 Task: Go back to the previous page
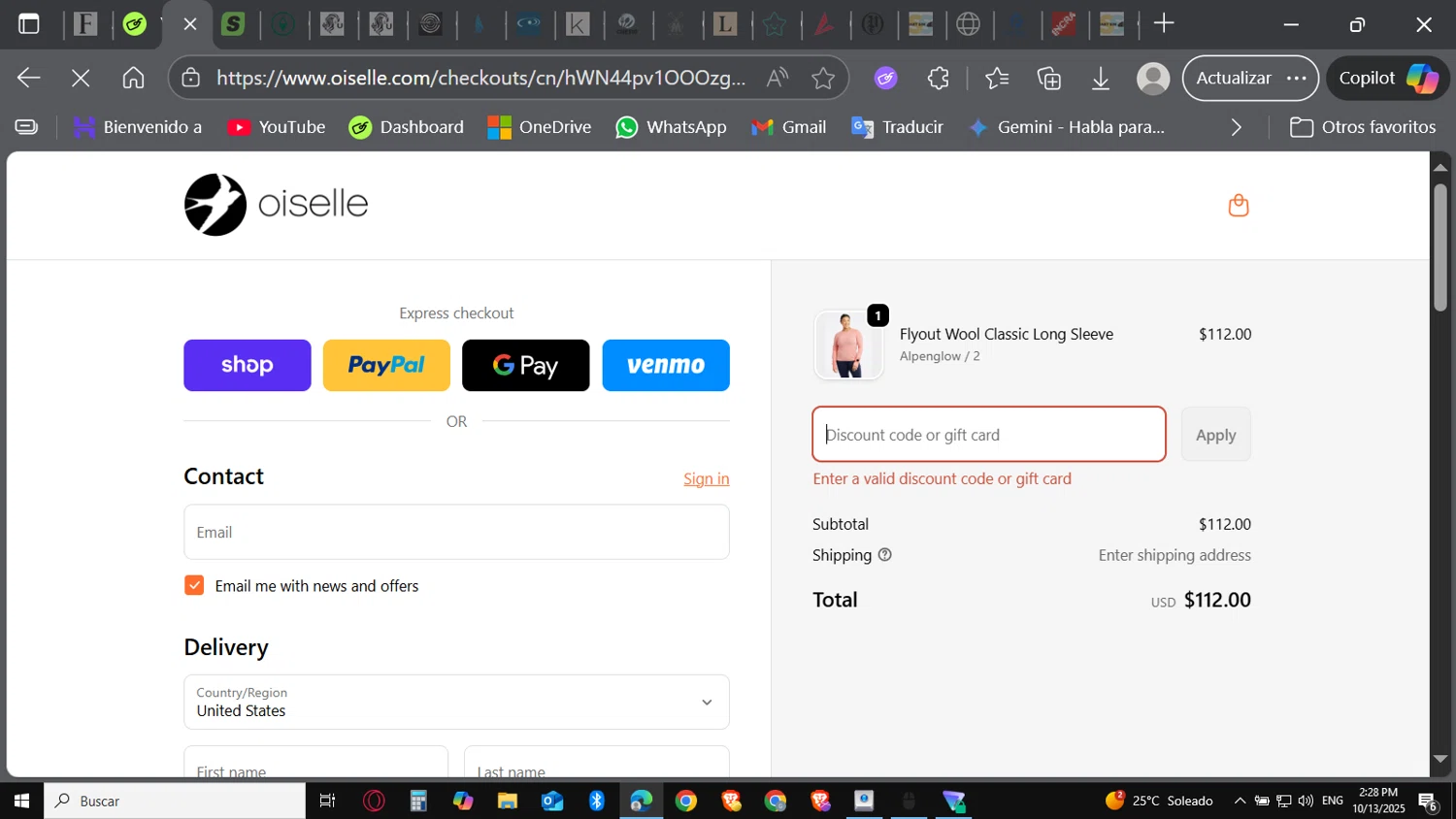point(29,78)
